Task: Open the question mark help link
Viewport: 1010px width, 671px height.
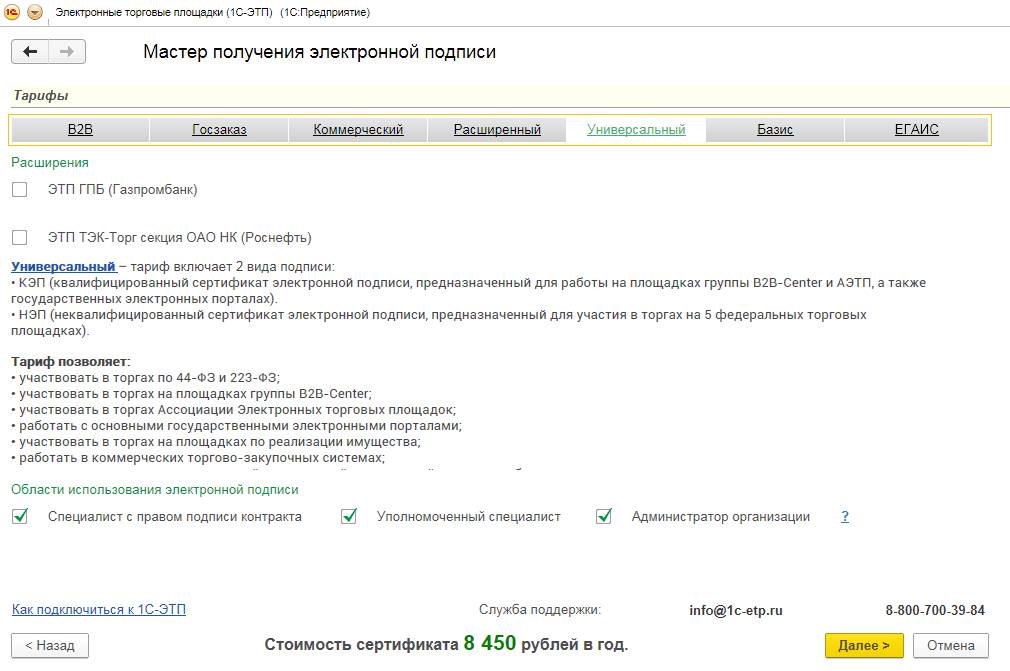Action: (845, 516)
